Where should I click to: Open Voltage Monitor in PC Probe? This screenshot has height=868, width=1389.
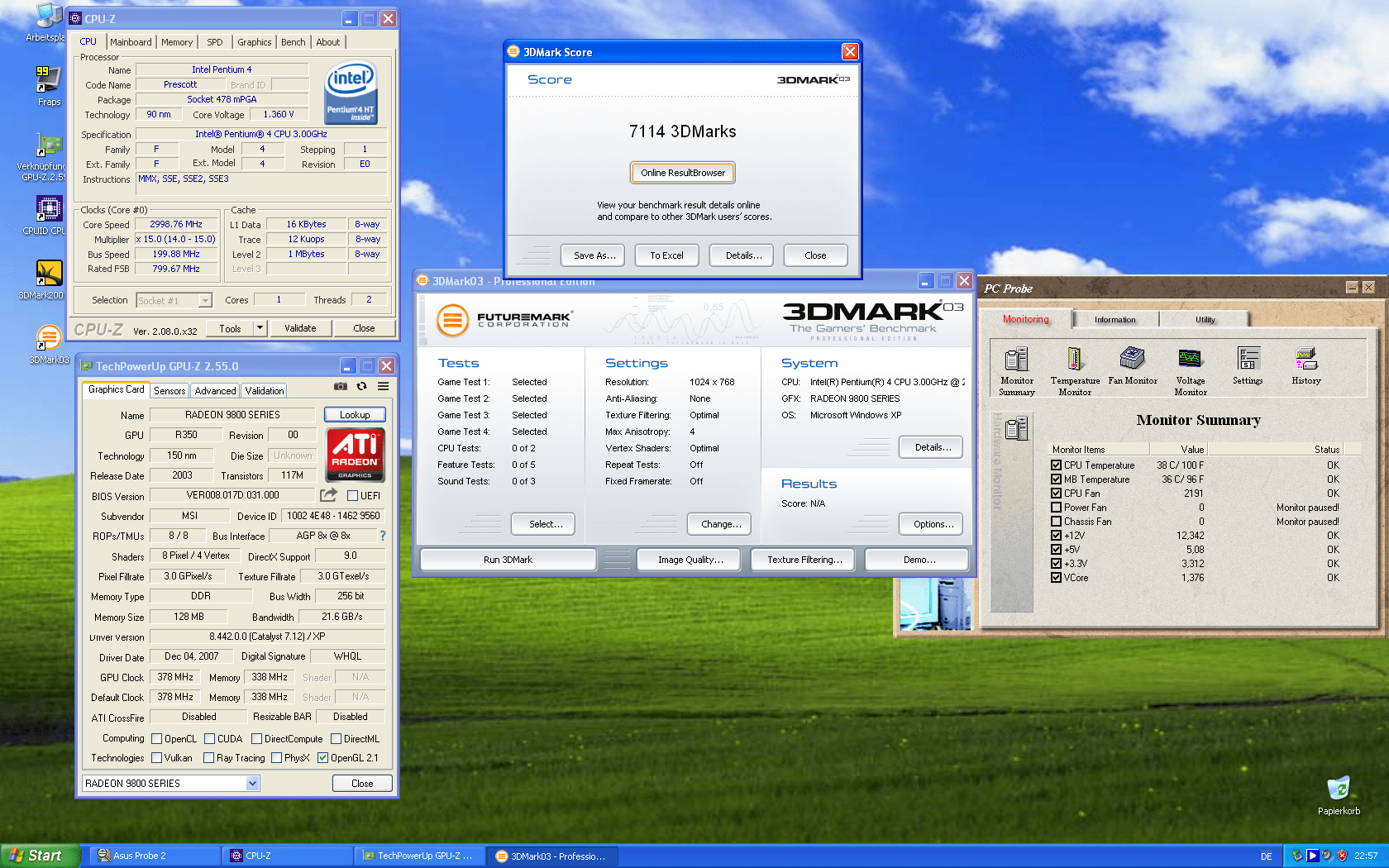pos(1191,371)
